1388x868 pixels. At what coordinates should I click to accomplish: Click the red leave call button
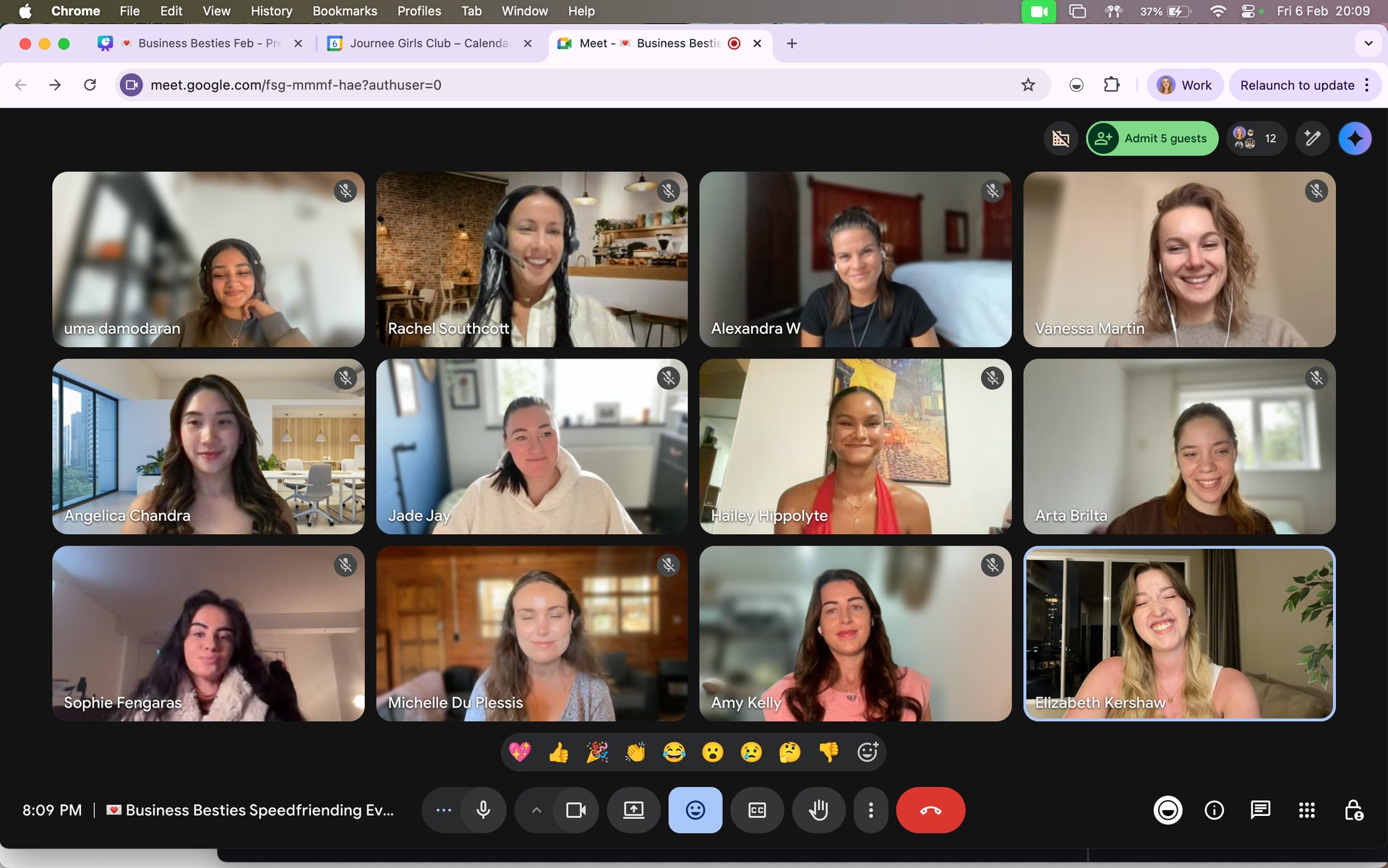(x=930, y=810)
